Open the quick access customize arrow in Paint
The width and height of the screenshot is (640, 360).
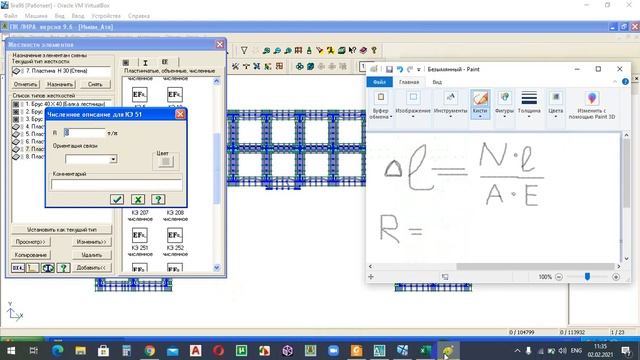click(418, 70)
